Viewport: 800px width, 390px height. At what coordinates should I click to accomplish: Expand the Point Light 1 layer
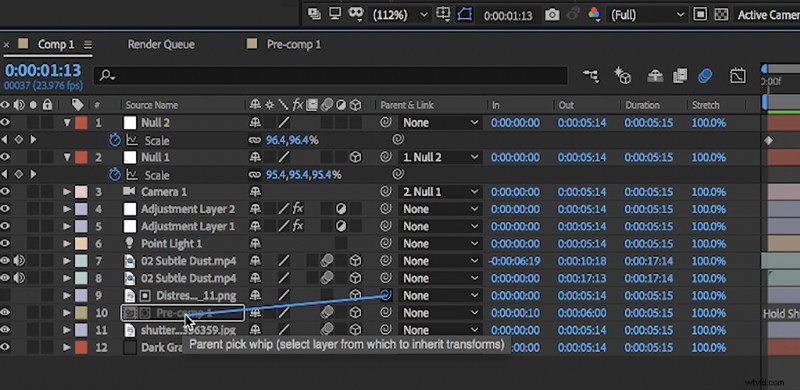click(67, 243)
